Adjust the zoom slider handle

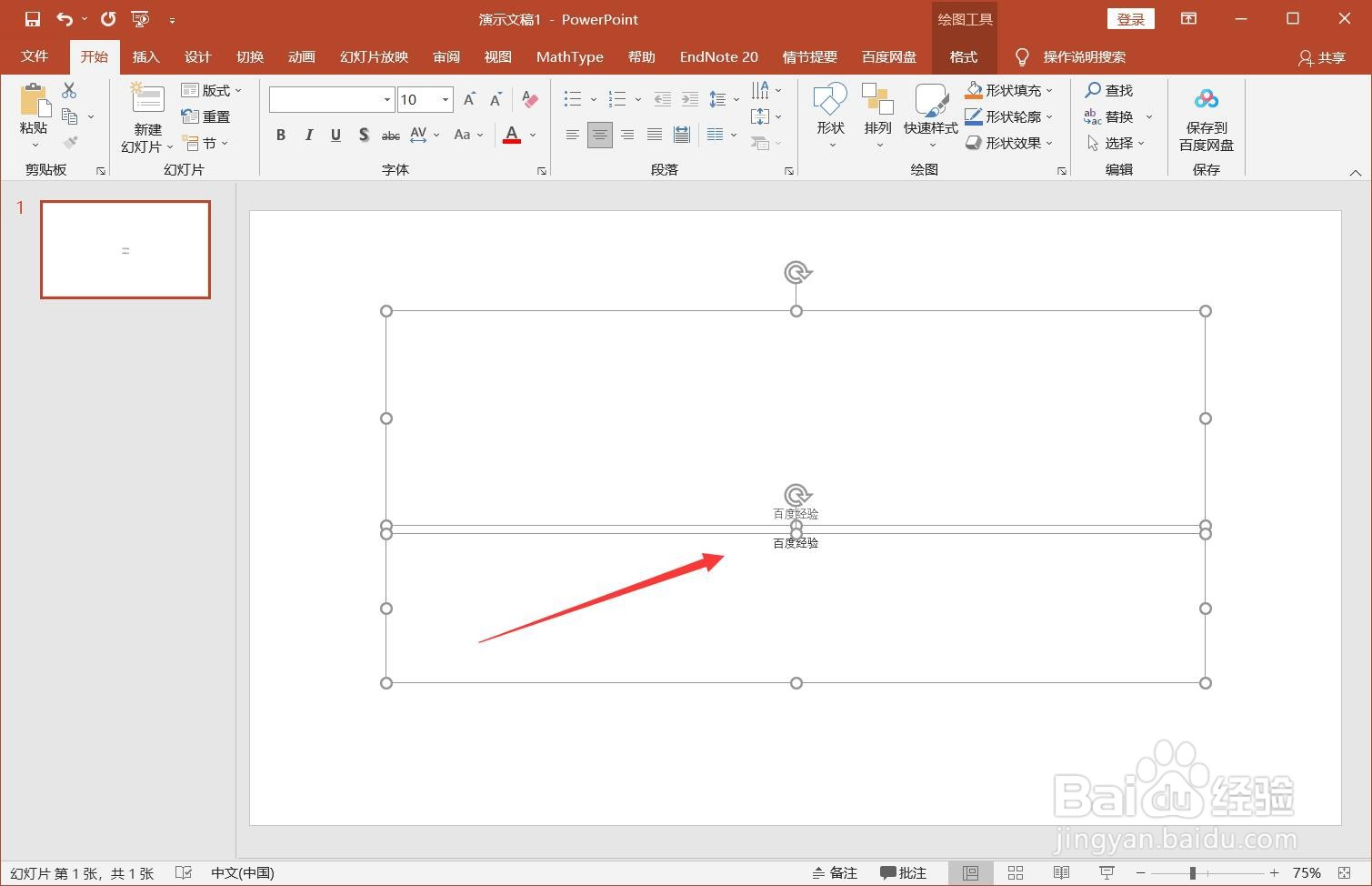pyautogui.click(x=1192, y=872)
